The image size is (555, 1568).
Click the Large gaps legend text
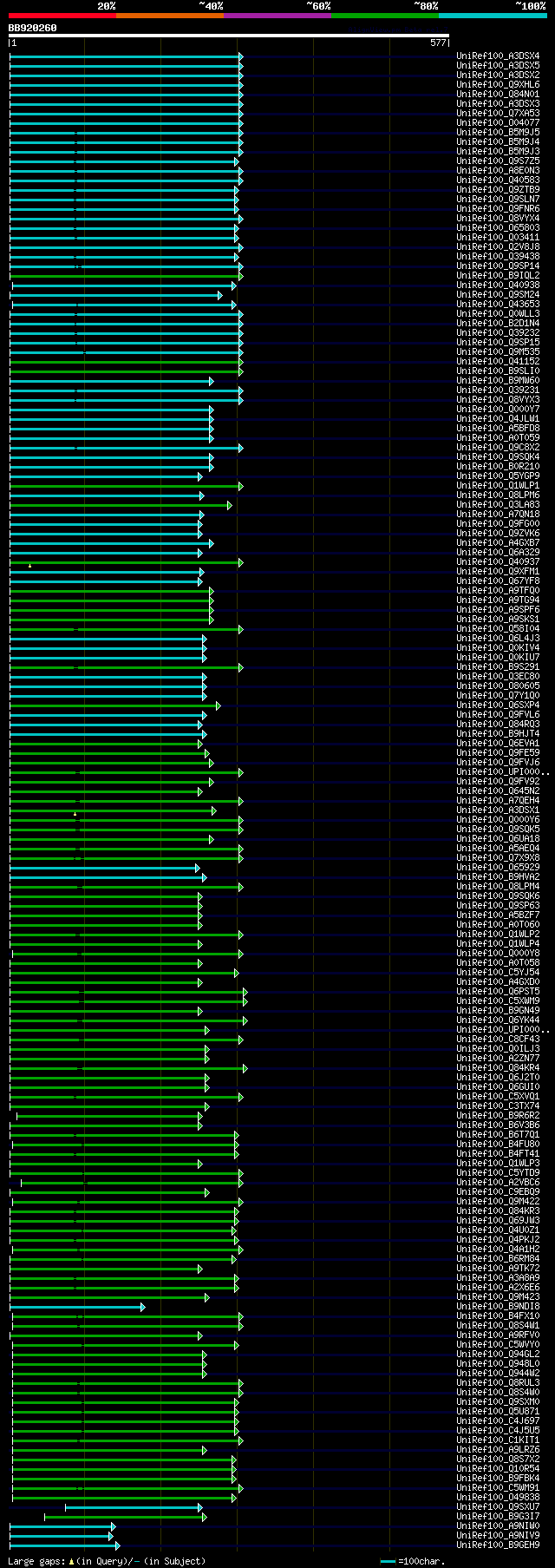107,1561
